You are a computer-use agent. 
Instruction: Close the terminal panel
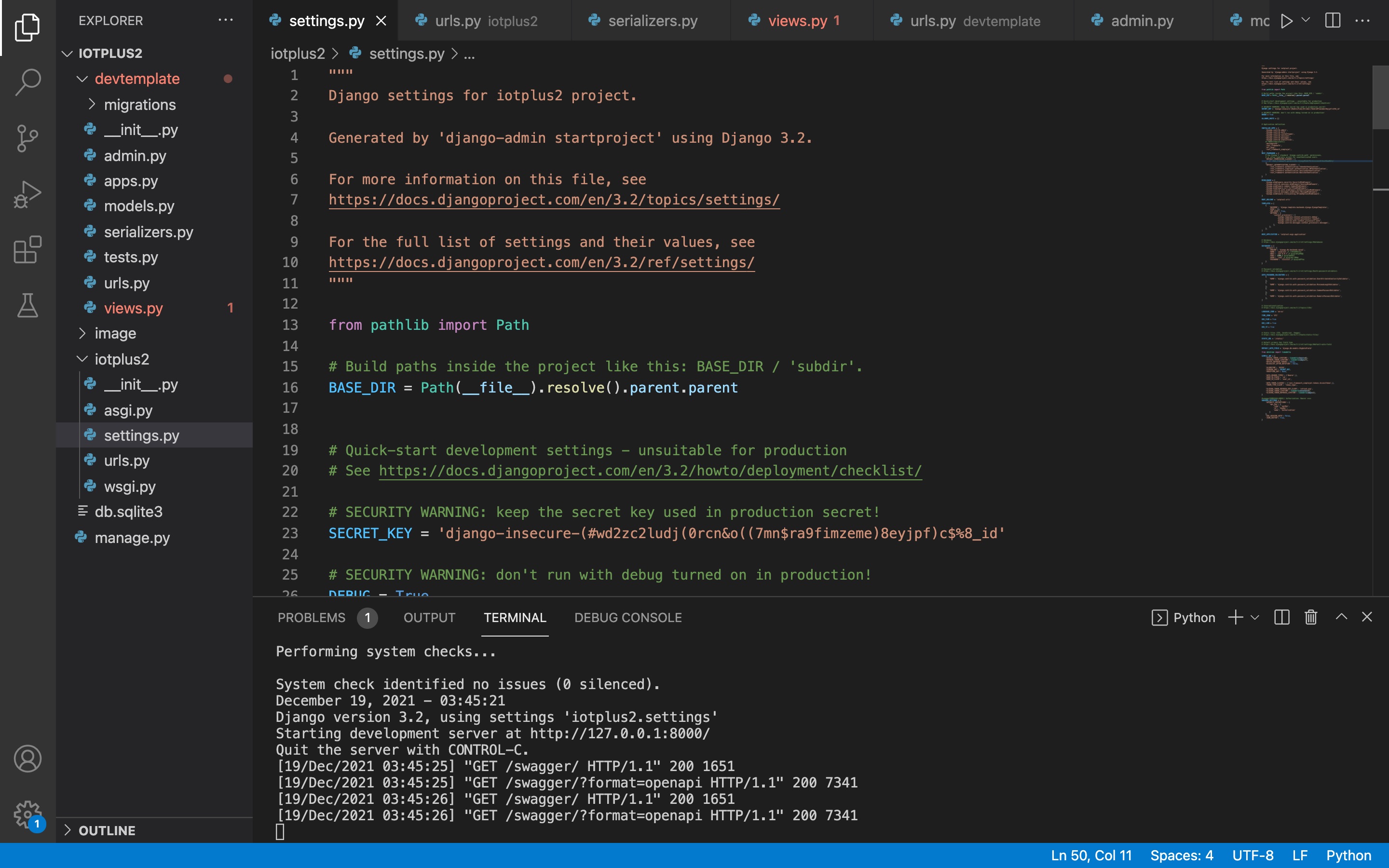1367,617
